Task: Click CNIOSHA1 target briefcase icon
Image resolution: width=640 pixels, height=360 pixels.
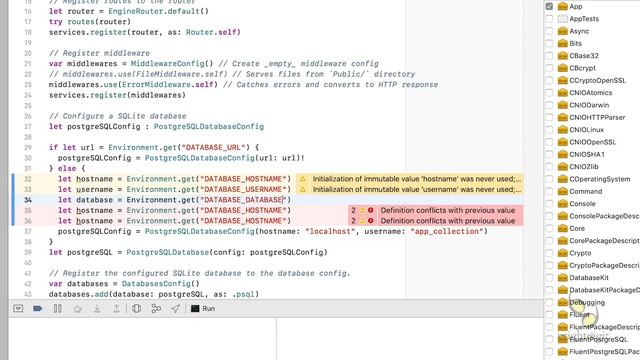Action: click(563, 154)
